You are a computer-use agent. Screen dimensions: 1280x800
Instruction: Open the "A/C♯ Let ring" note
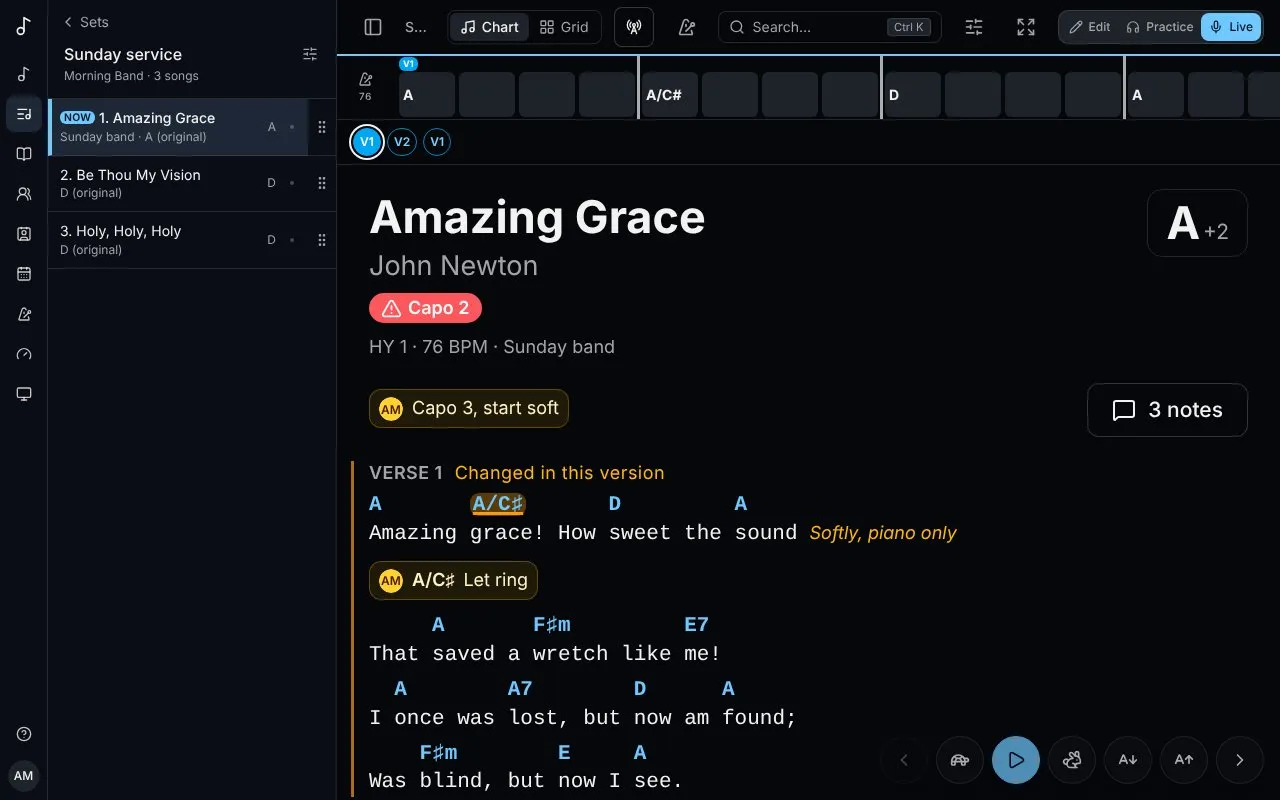point(453,580)
